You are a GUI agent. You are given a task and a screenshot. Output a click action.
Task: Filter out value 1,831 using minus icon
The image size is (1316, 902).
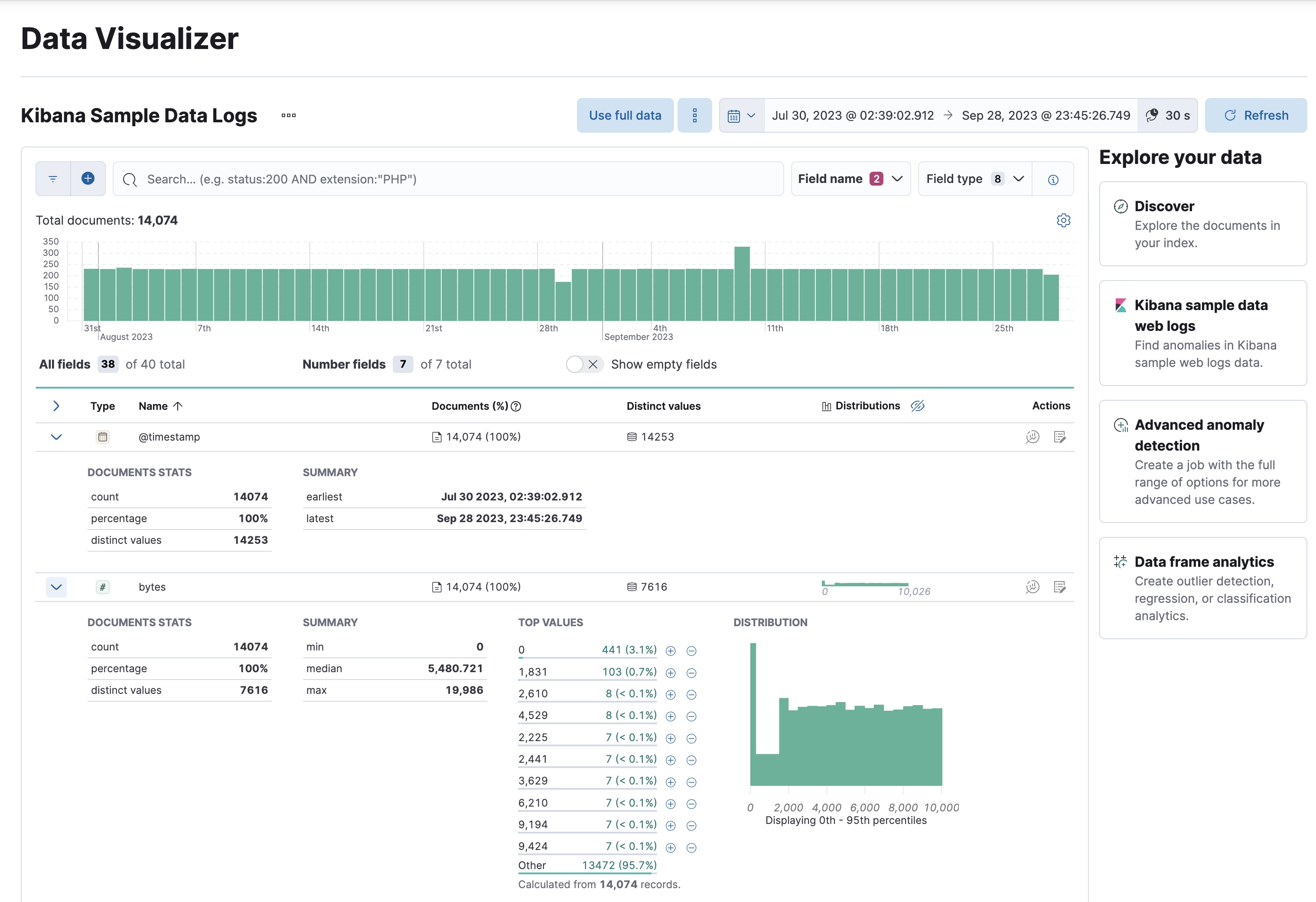691,673
